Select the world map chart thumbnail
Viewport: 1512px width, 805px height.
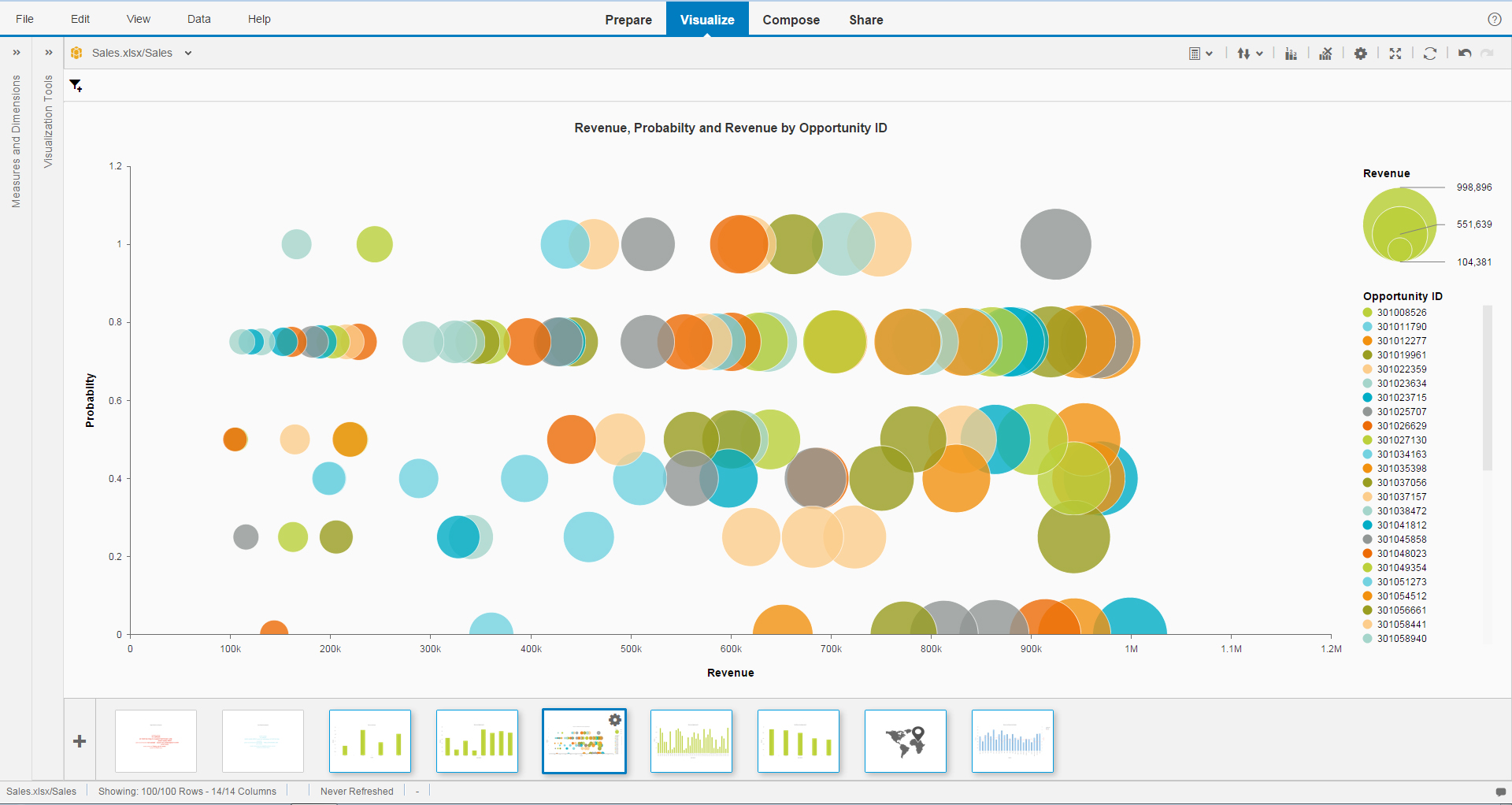click(906, 741)
